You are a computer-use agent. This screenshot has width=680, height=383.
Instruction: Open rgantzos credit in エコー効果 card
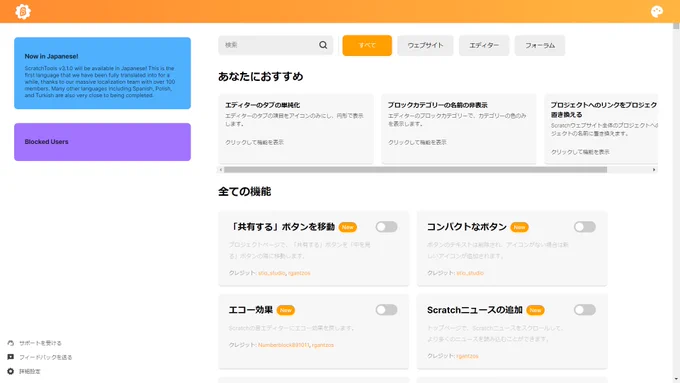pos(323,345)
